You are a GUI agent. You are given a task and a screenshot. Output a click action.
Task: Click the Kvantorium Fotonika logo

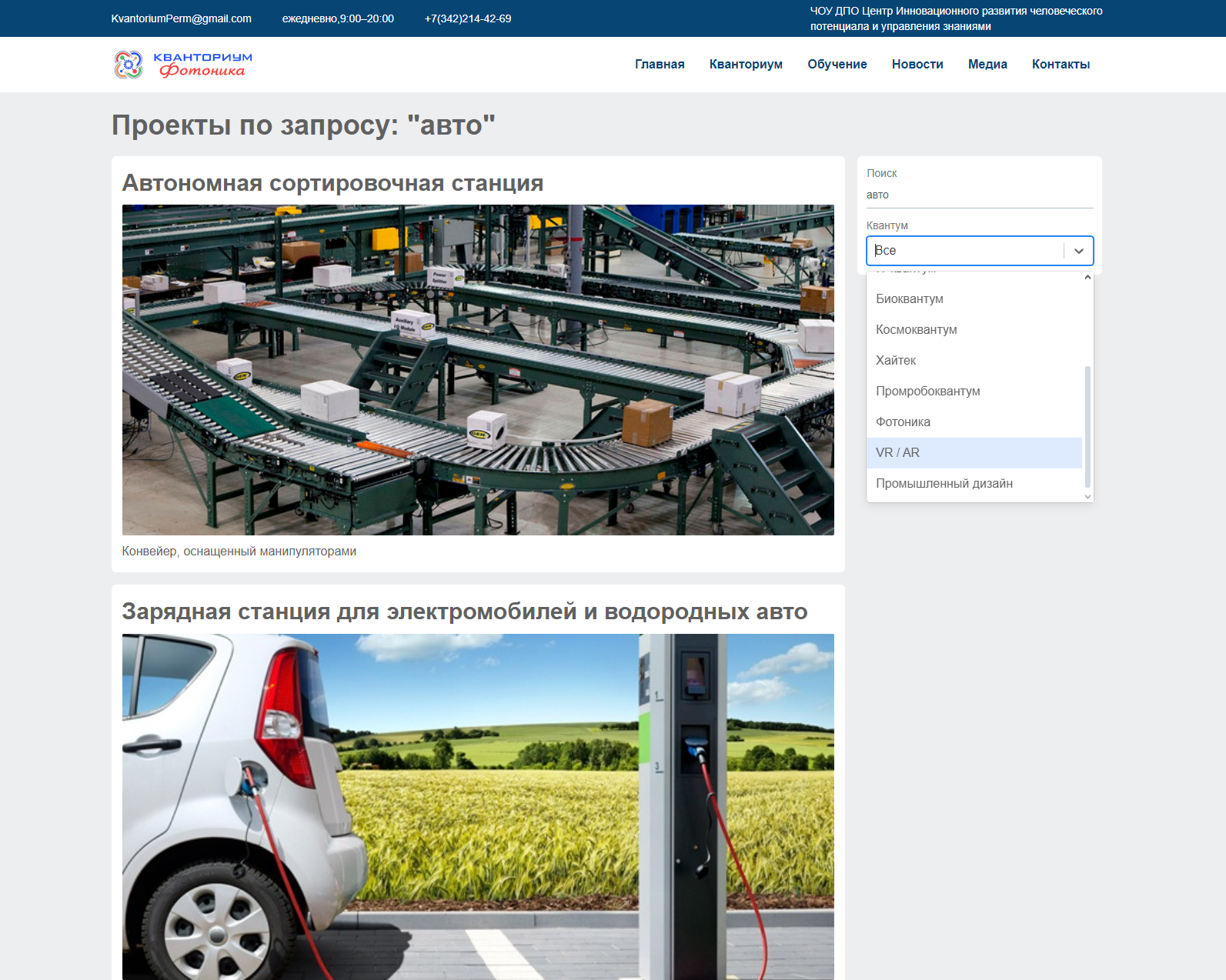click(183, 65)
